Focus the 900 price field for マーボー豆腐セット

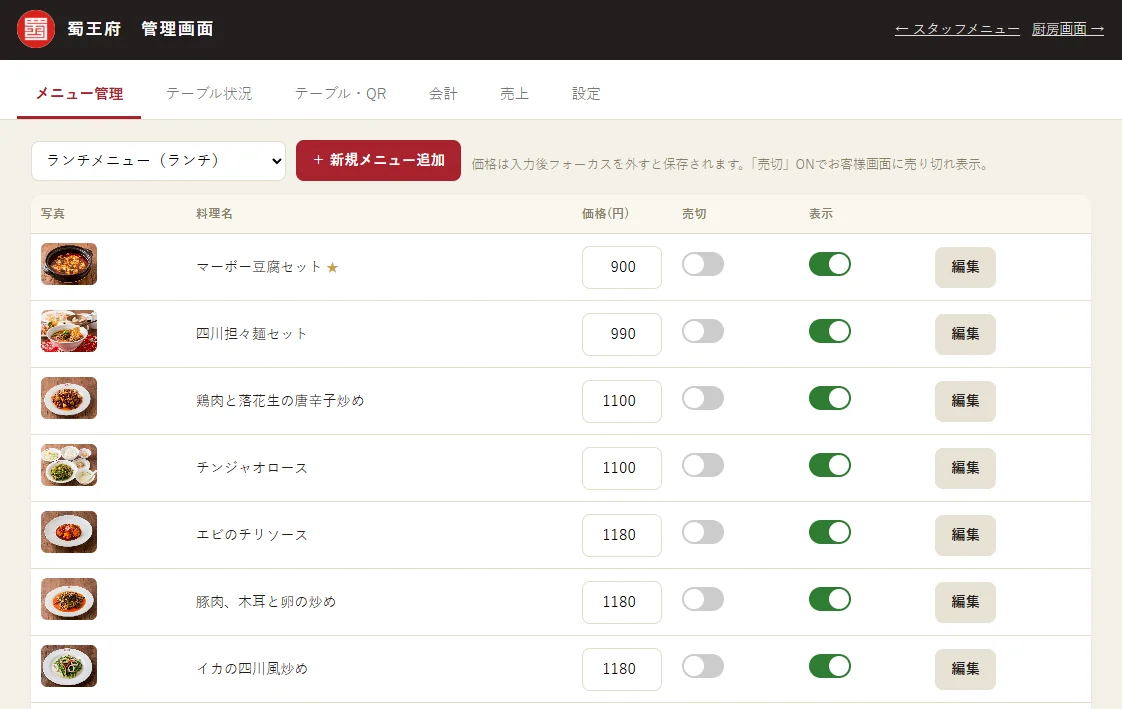pos(622,267)
